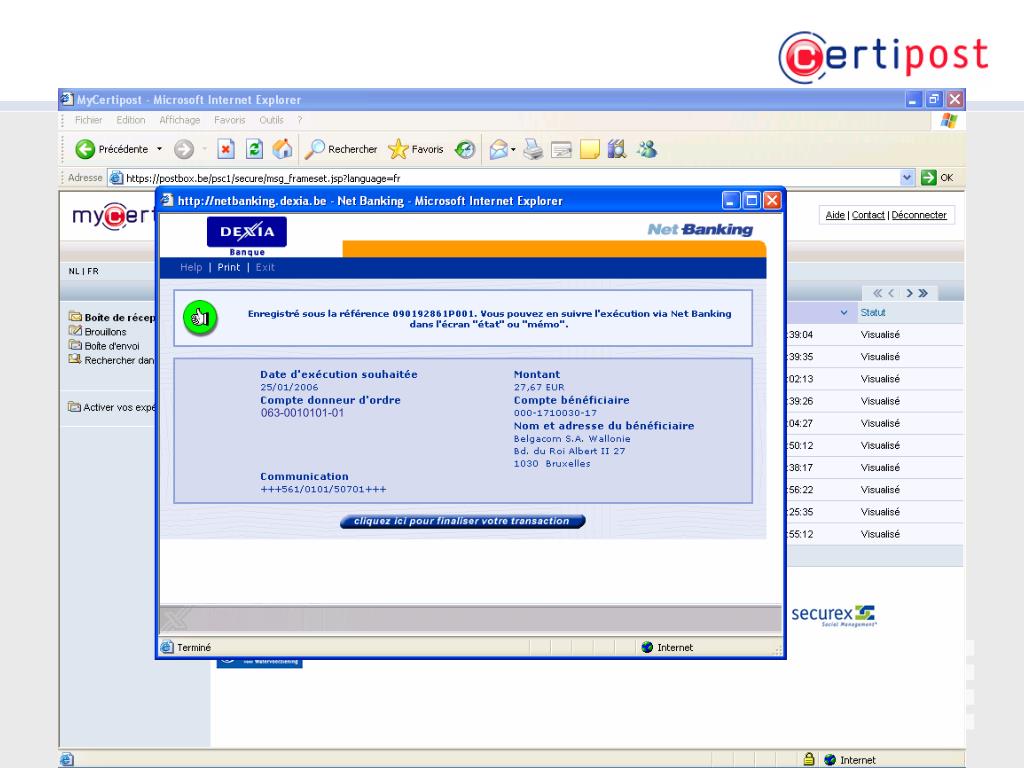Go to last page double-right arrows
This screenshot has height=768, width=1024.
pos(923,293)
